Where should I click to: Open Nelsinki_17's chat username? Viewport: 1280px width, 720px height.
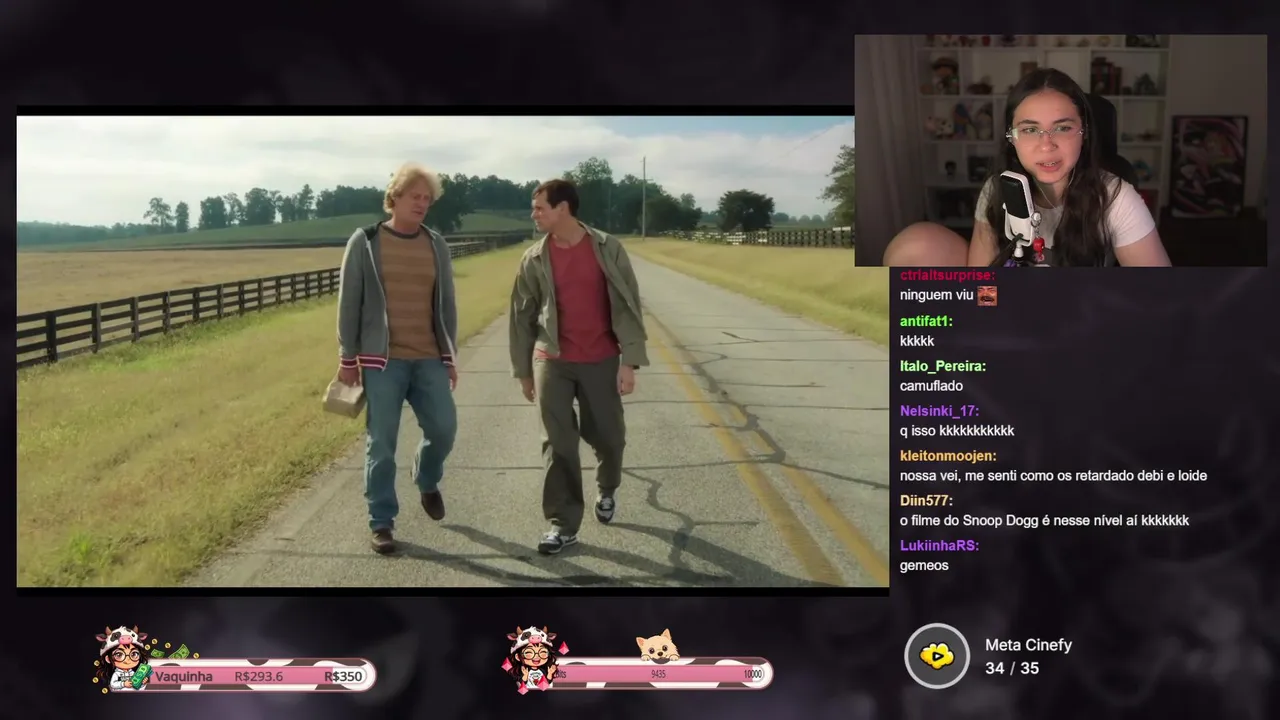939,411
